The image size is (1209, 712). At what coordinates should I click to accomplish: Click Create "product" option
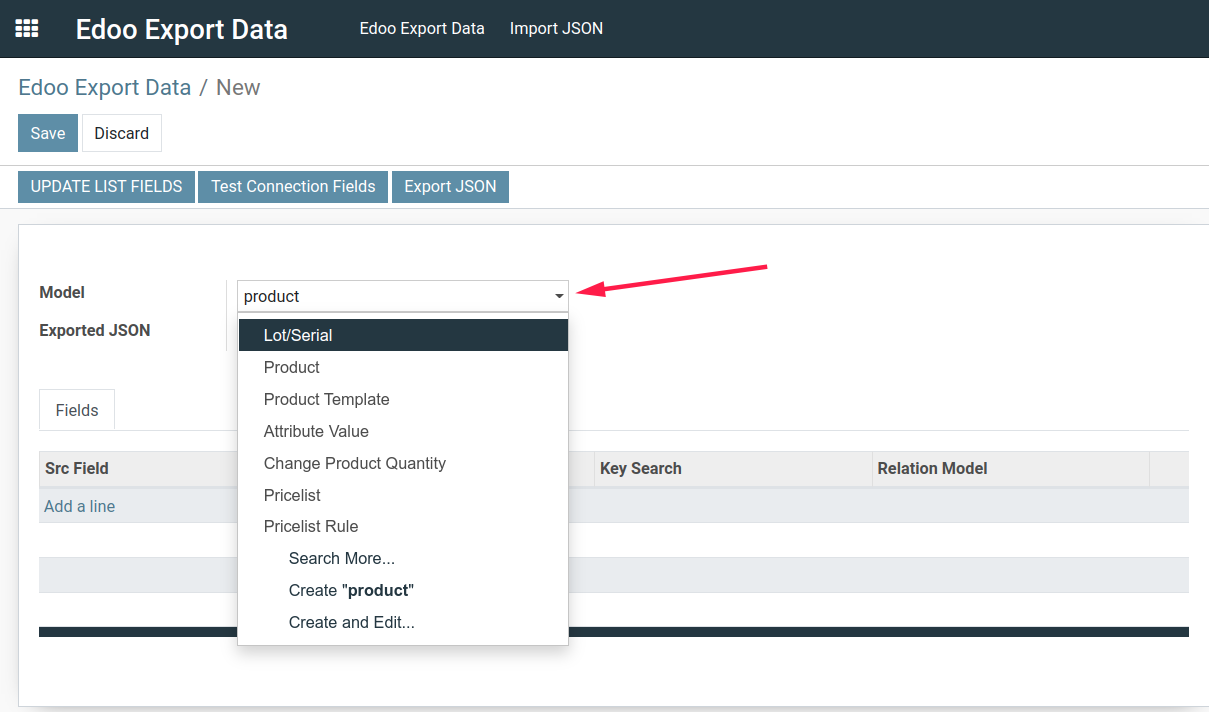(x=403, y=590)
